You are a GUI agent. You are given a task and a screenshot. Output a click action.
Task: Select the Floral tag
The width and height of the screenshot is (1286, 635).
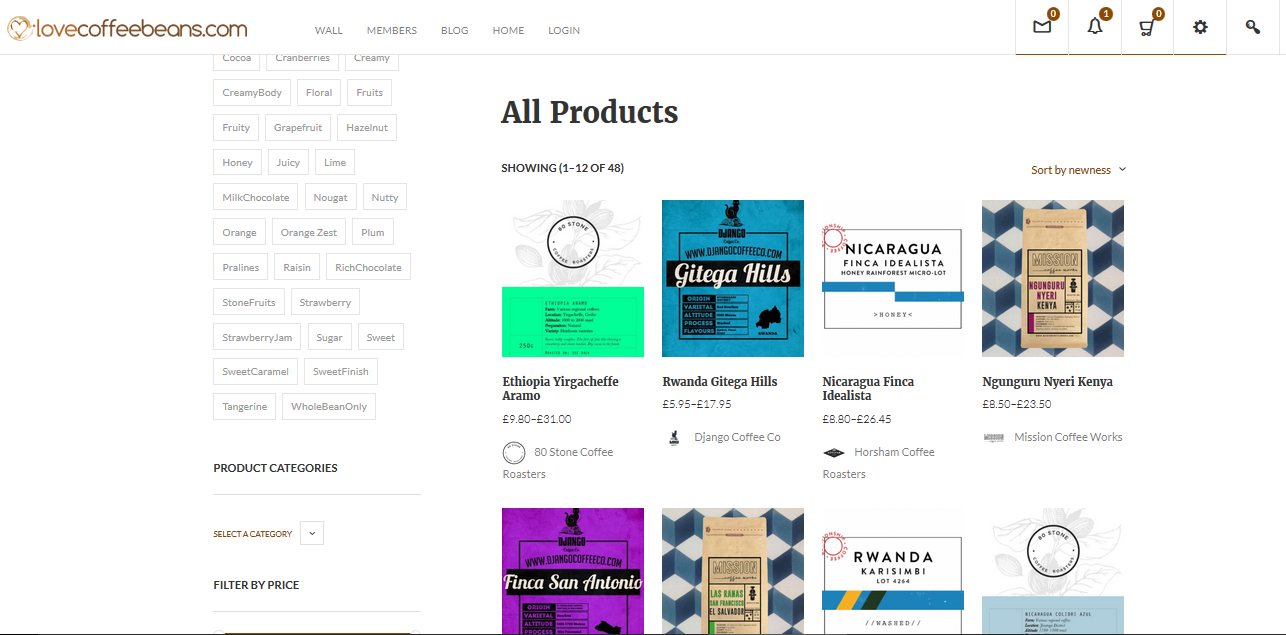click(319, 93)
